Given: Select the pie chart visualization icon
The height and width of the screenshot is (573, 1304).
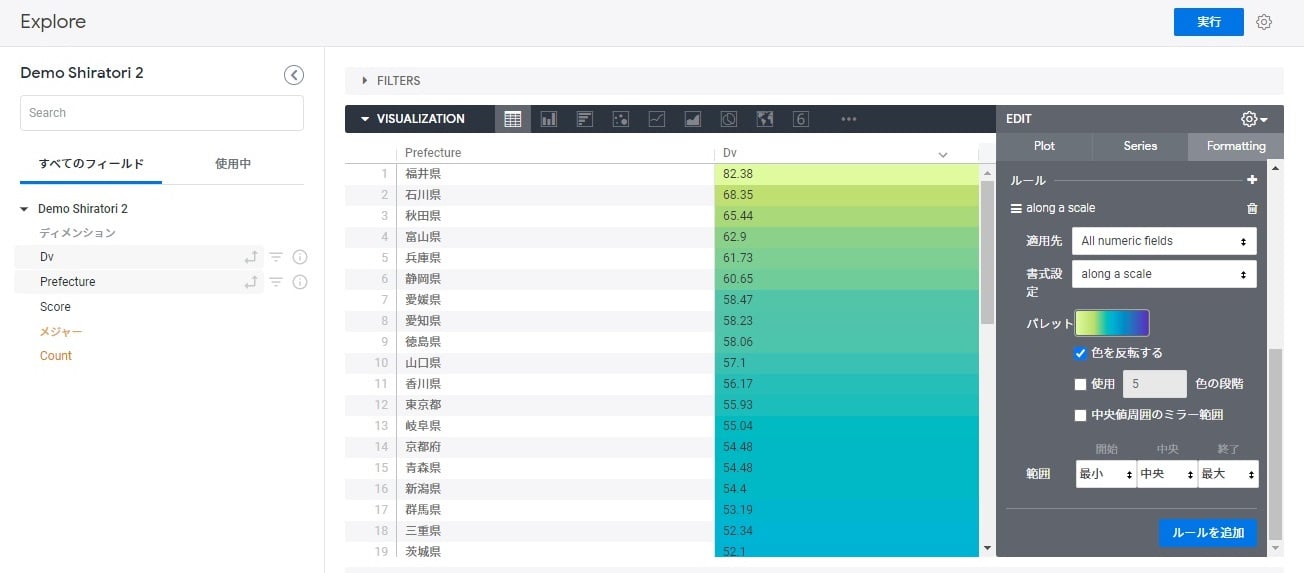Looking at the screenshot, I should 729,119.
